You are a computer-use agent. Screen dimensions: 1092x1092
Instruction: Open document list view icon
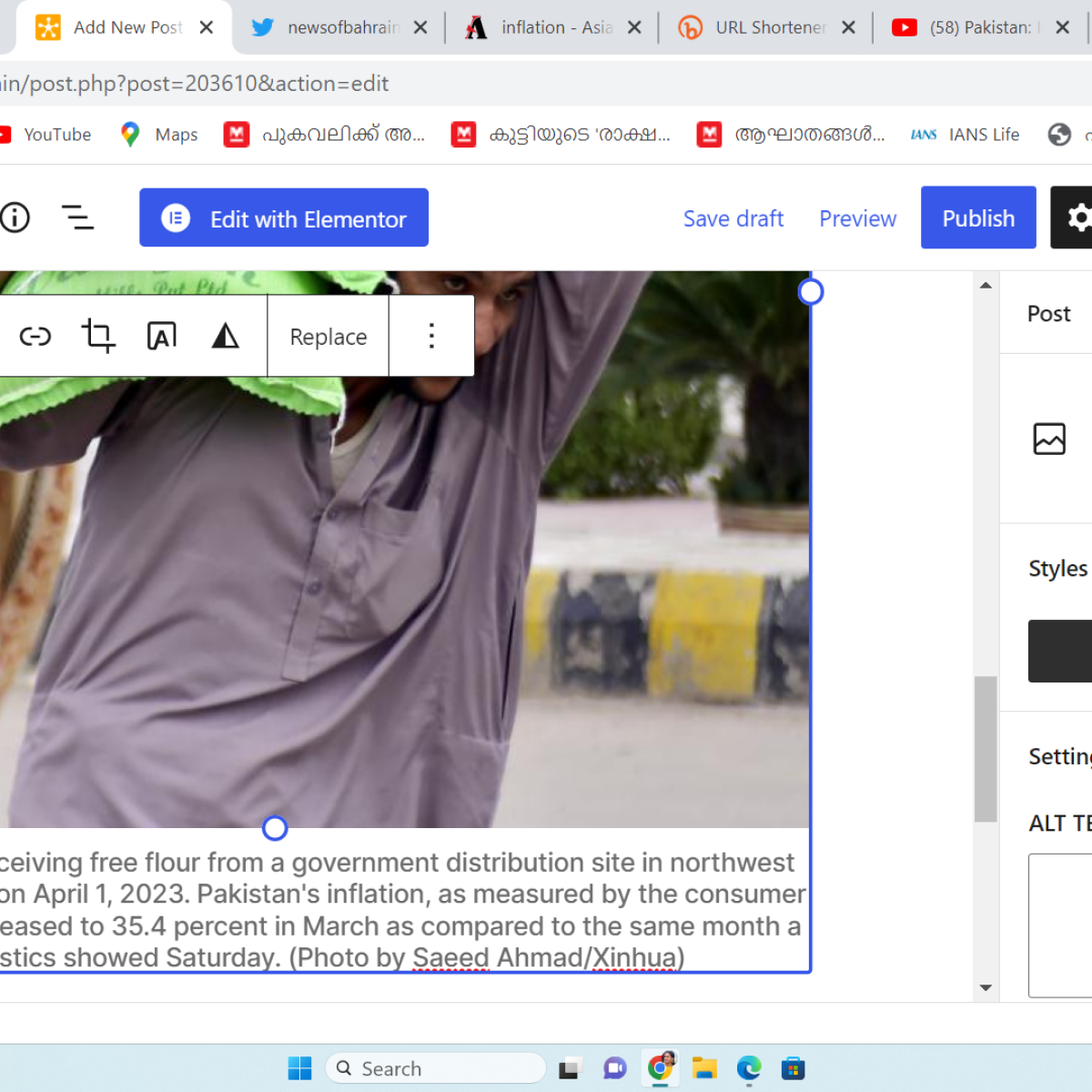(77, 217)
